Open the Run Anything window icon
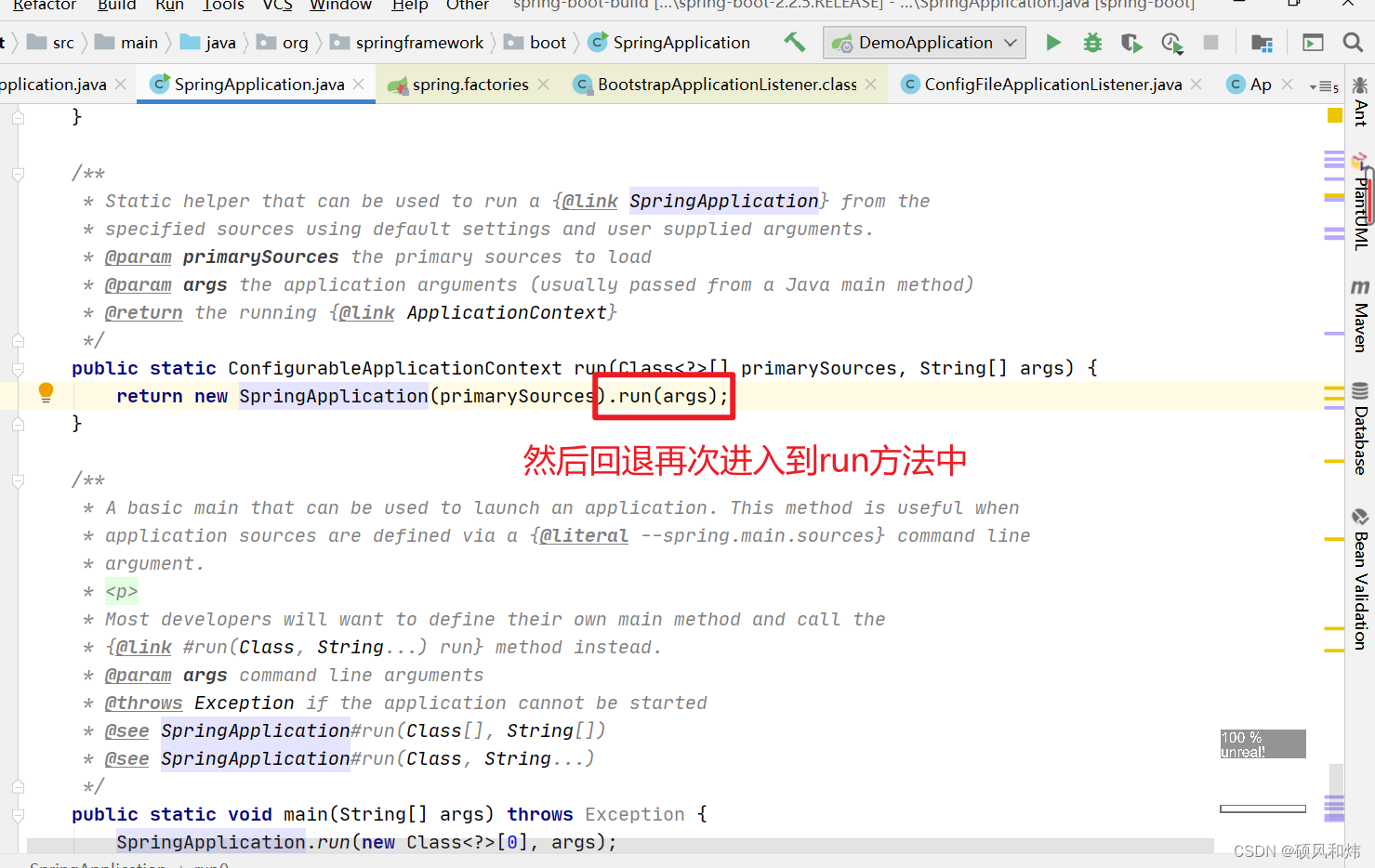The width and height of the screenshot is (1375, 868). coord(1313,42)
